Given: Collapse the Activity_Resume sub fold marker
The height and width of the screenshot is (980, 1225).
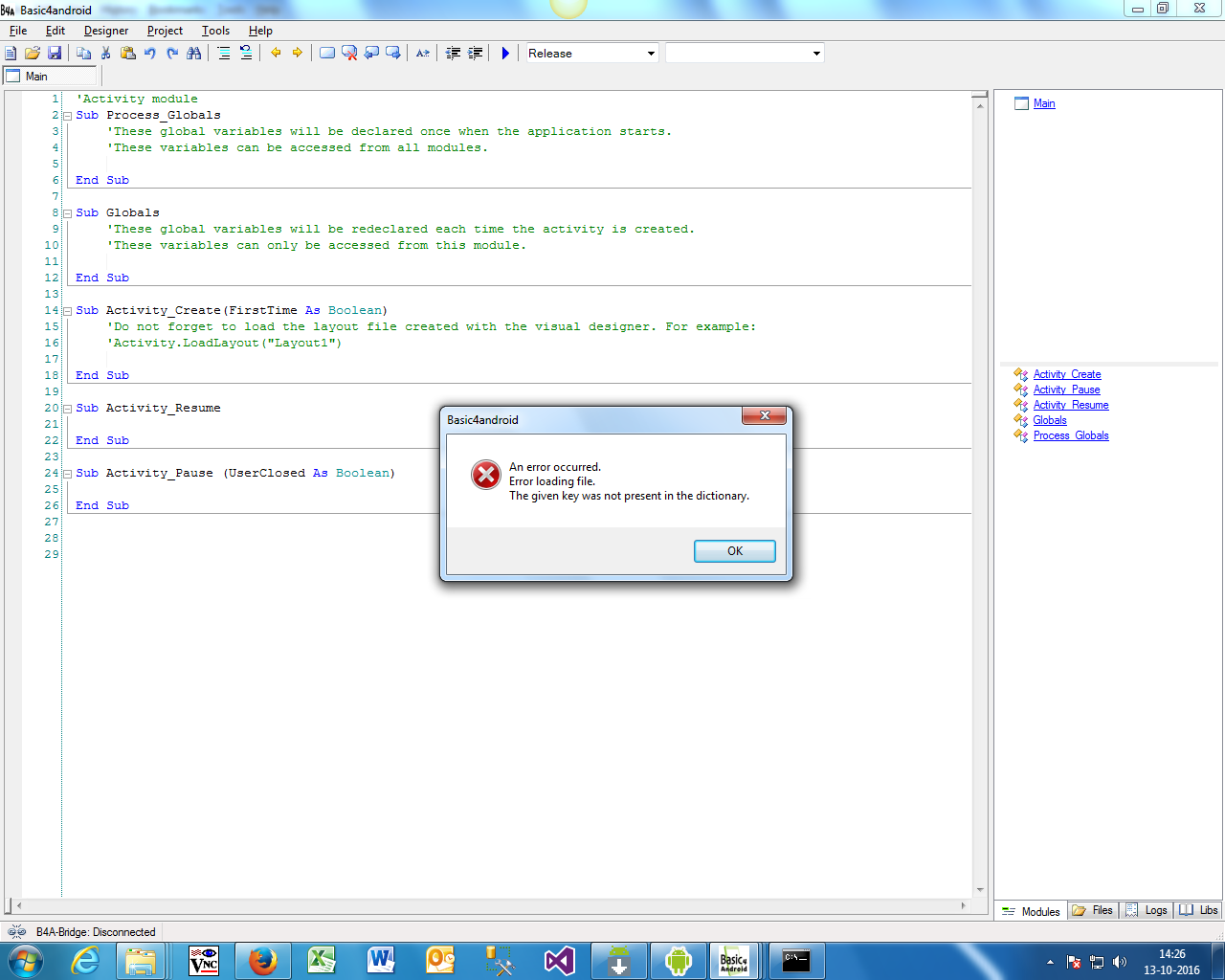Looking at the screenshot, I should click(67, 409).
